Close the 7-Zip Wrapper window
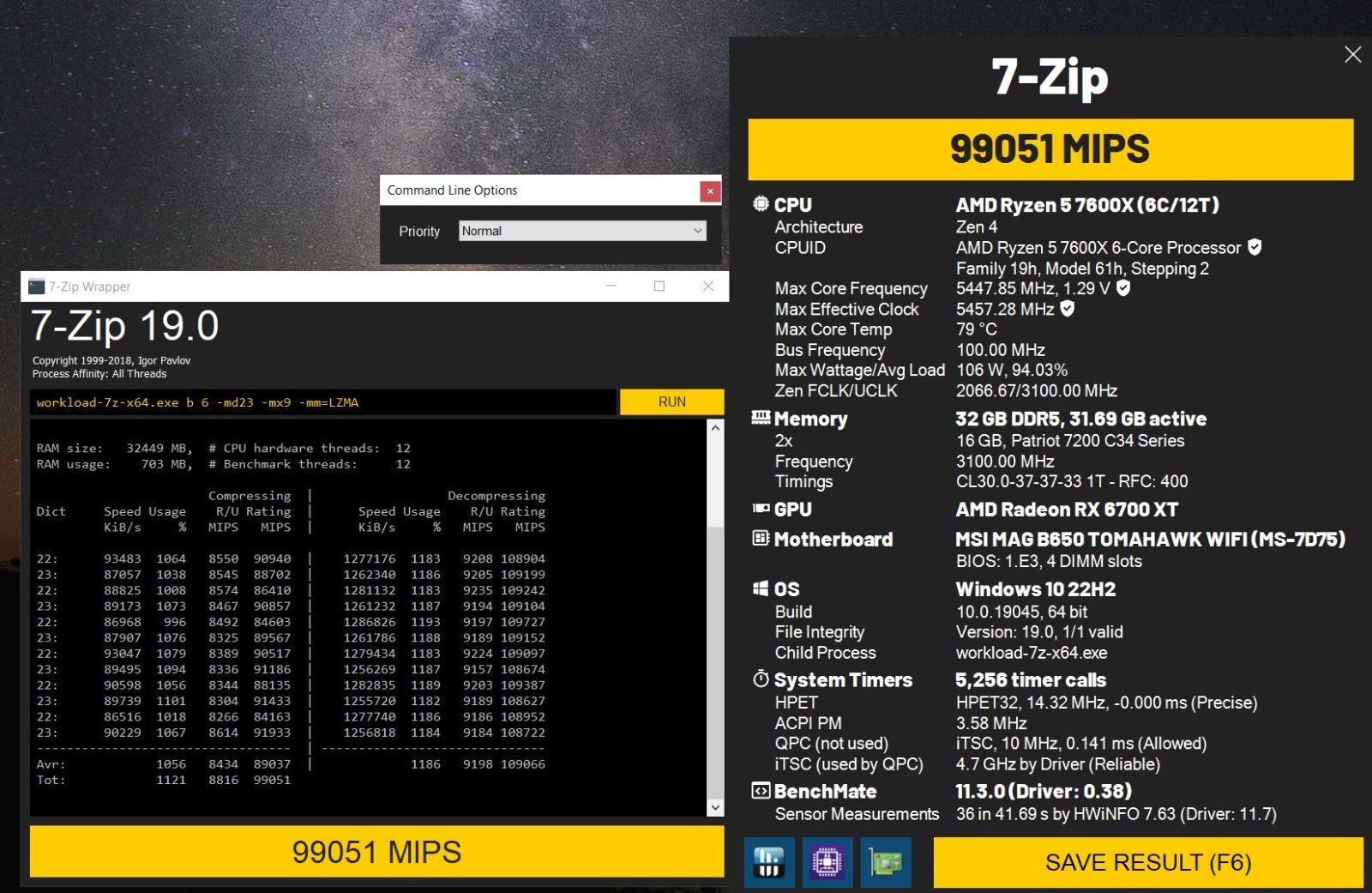This screenshot has width=1372, height=893. pos(708,287)
